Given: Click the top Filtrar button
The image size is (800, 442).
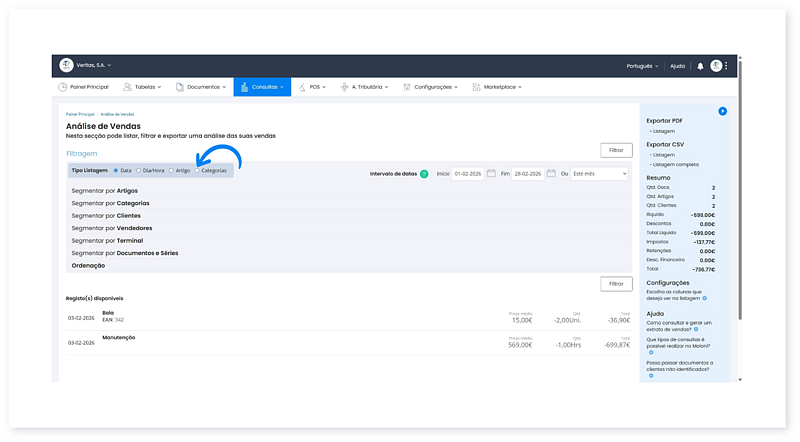Looking at the screenshot, I should pos(615,150).
